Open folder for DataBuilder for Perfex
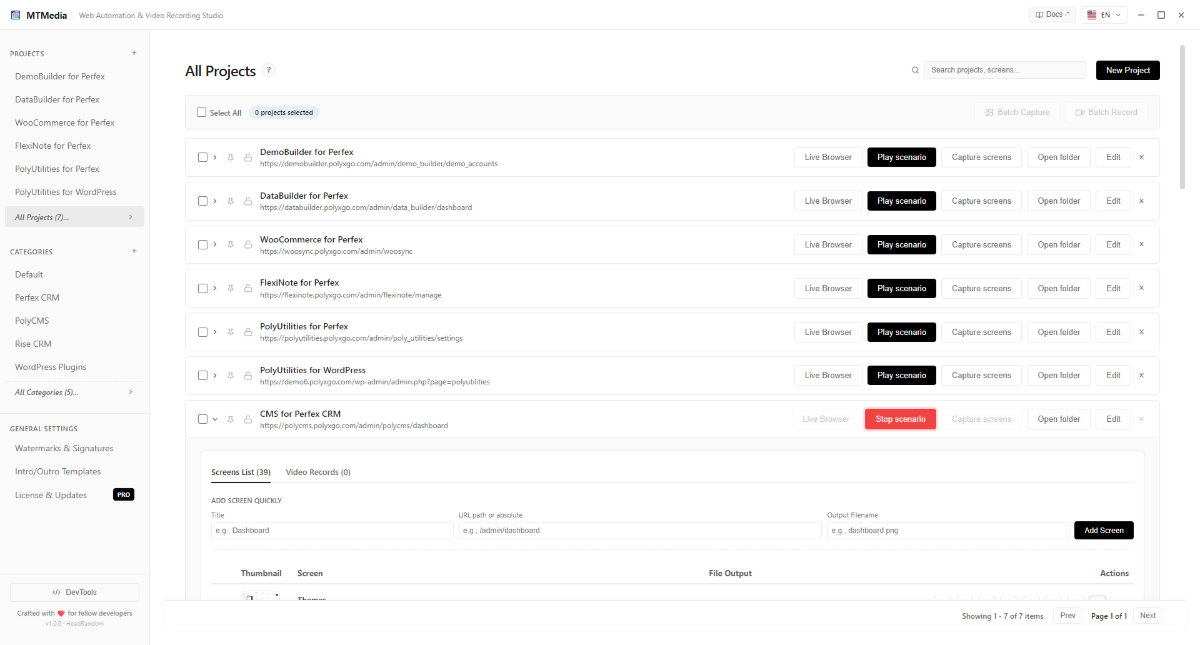The width and height of the screenshot is (1200, 645). [x=1059, y=201]
